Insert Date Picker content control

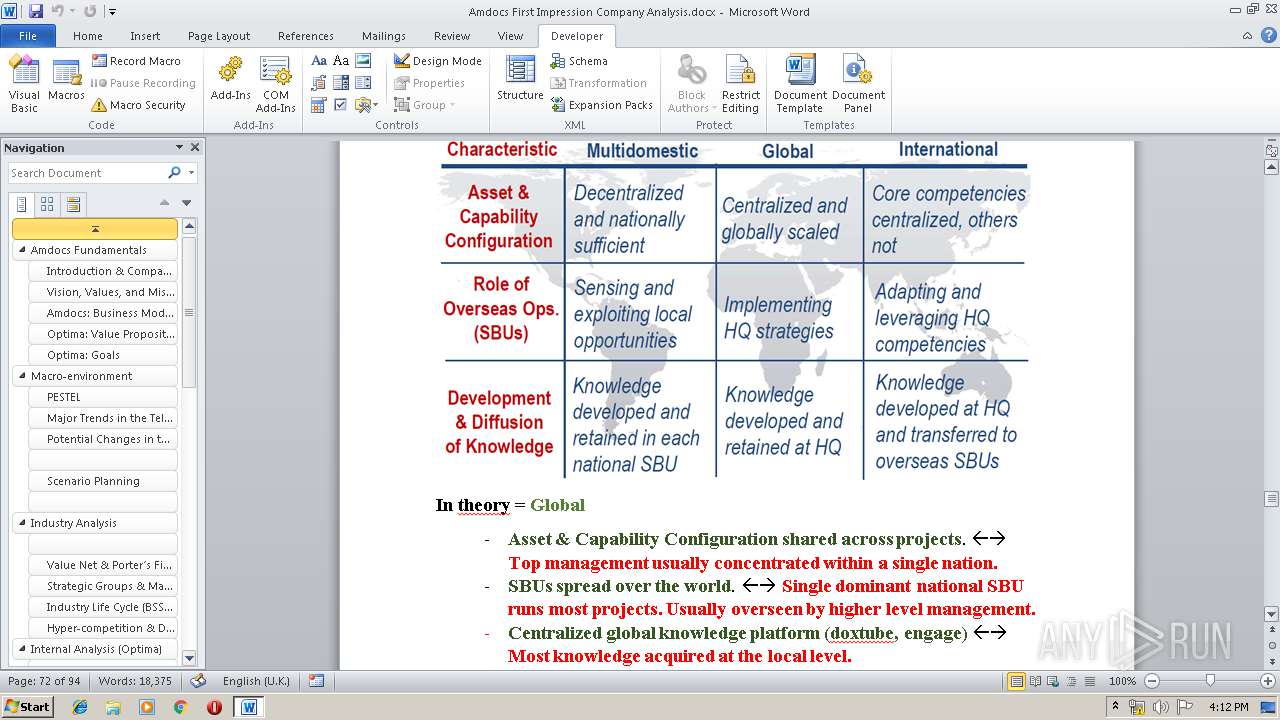319,105
